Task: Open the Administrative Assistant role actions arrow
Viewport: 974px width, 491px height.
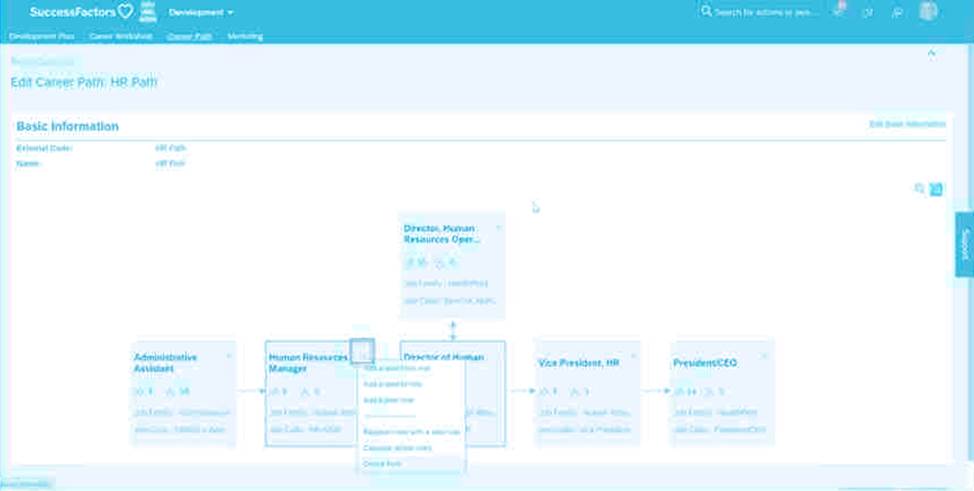Action: tap(228, 354)
